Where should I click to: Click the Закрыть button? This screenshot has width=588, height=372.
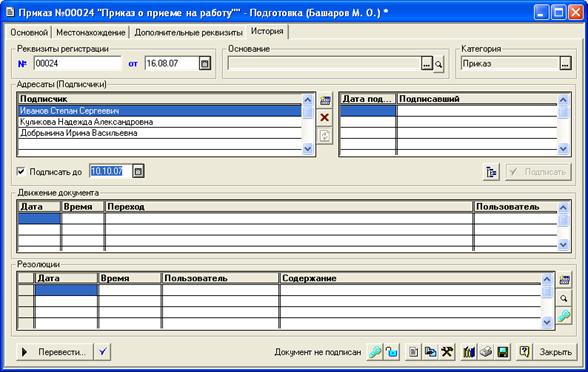point(555,352)
